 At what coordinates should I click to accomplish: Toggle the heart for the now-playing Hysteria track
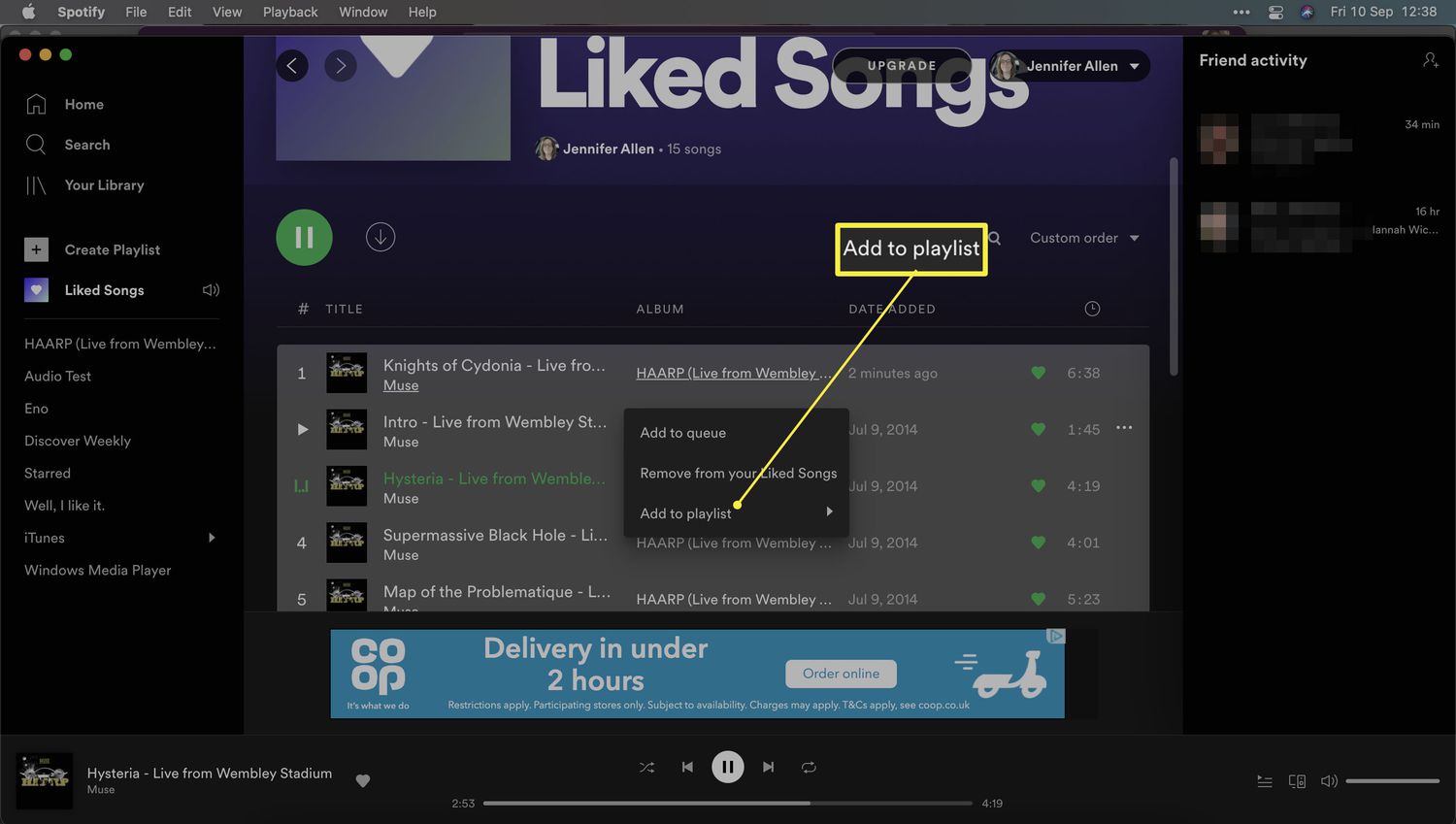tap(363, 780)
